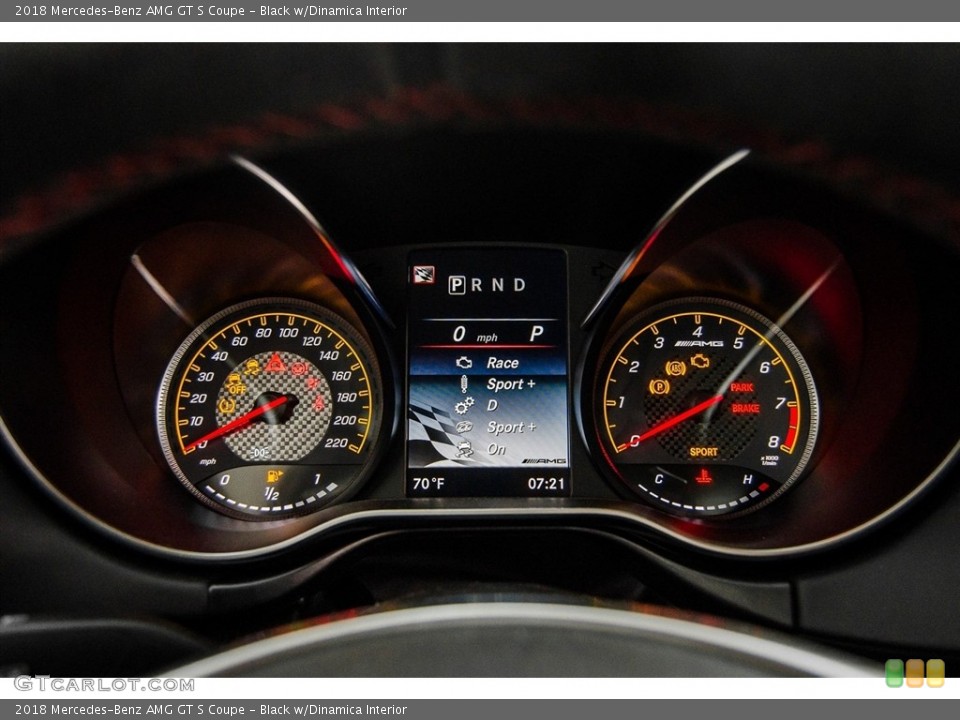960x720 pixels.
Task: Click the 0 mph digital speed readout
Action: pyautogui.click(x=475, y=334)
